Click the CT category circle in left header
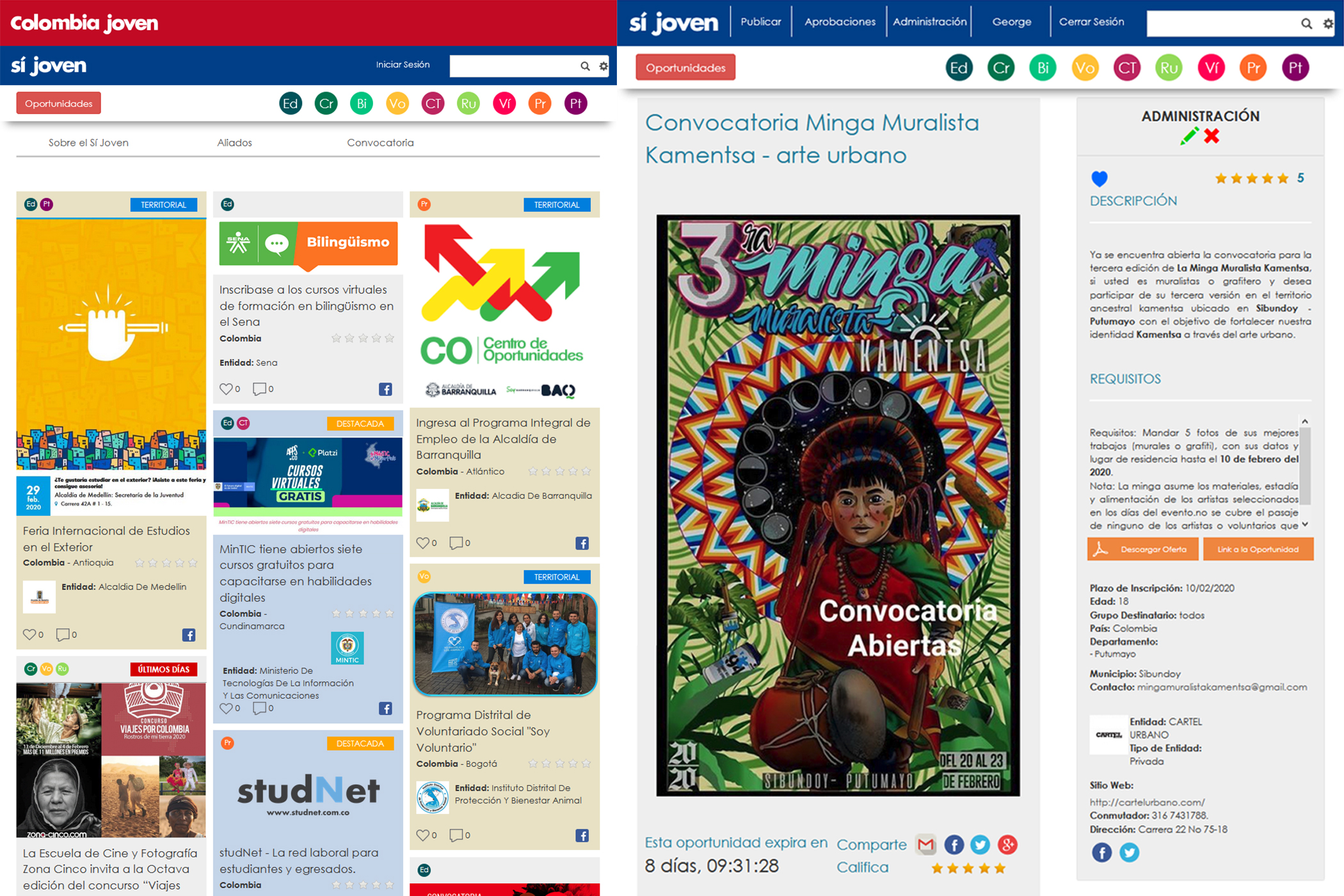Screen dimensions: 1344x896 pyautogui.click(x=433, y=104)
